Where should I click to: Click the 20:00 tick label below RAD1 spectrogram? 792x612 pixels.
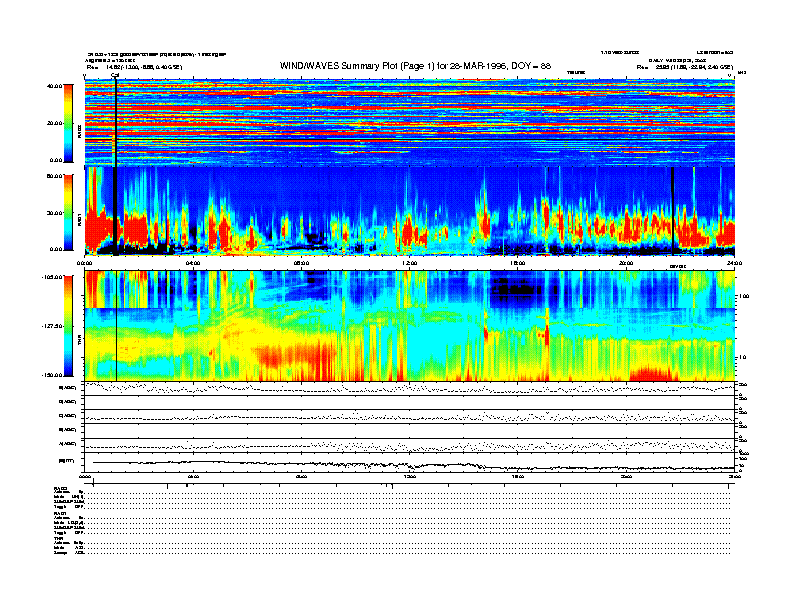626,263
